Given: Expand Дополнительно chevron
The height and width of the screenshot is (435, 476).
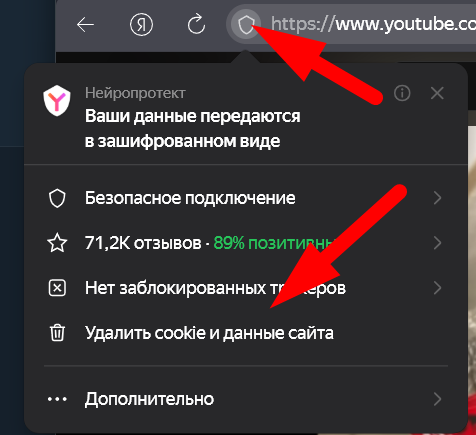Looking at the screenshot, I should tap(438, 399).
